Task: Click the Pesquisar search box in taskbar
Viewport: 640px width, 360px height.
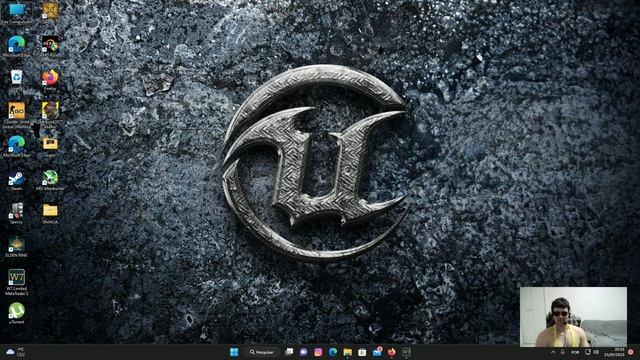Action: click(x=262, y=352)
